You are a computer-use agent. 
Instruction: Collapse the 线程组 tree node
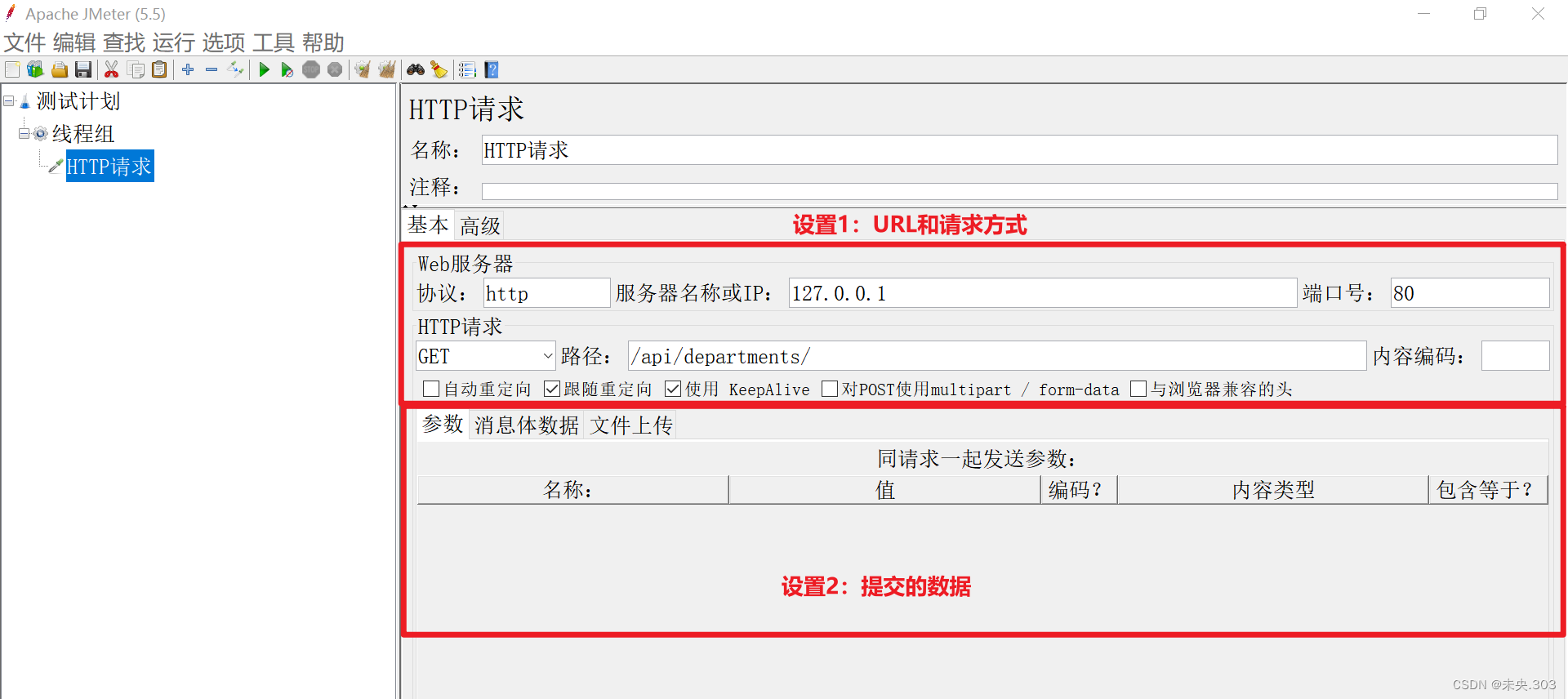click(24, 133)
